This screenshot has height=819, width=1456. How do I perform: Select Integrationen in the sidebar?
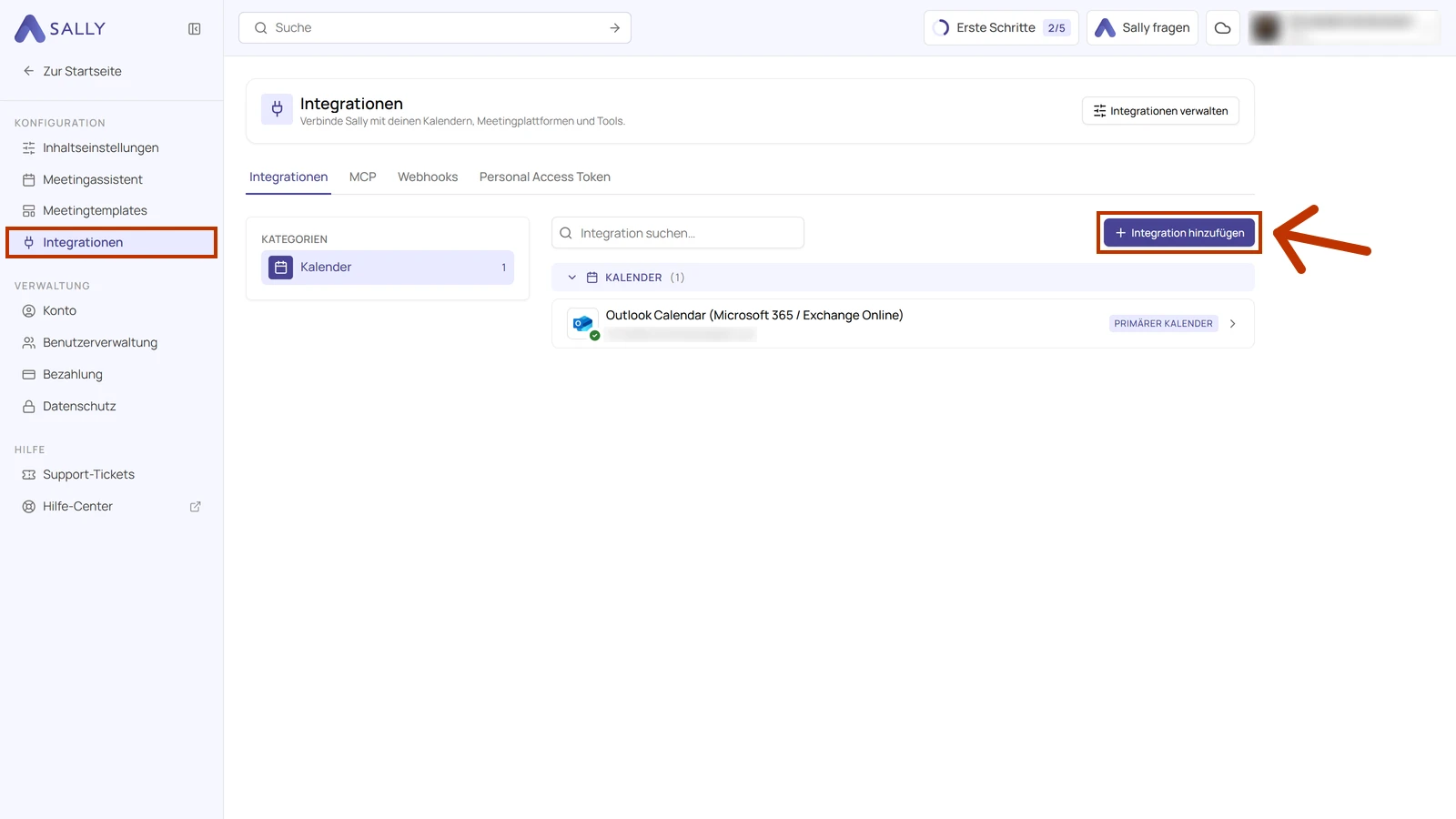pos(111,242)
